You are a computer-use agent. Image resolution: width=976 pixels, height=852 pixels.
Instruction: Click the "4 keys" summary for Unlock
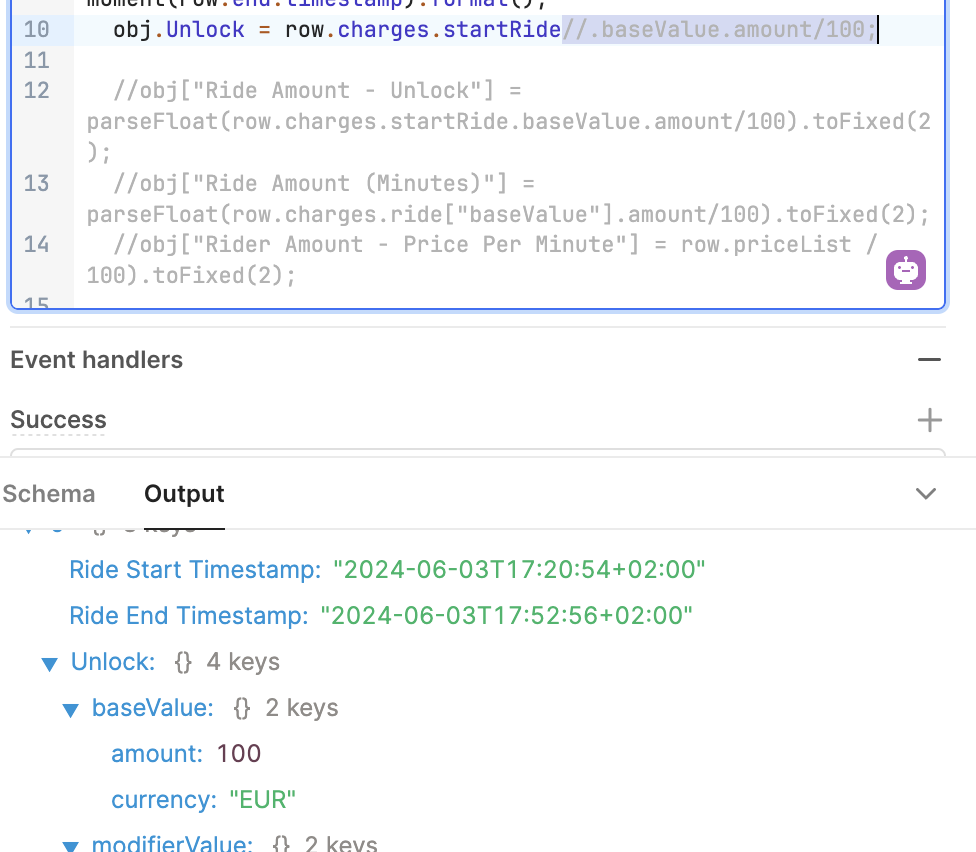tap(243, 662)
